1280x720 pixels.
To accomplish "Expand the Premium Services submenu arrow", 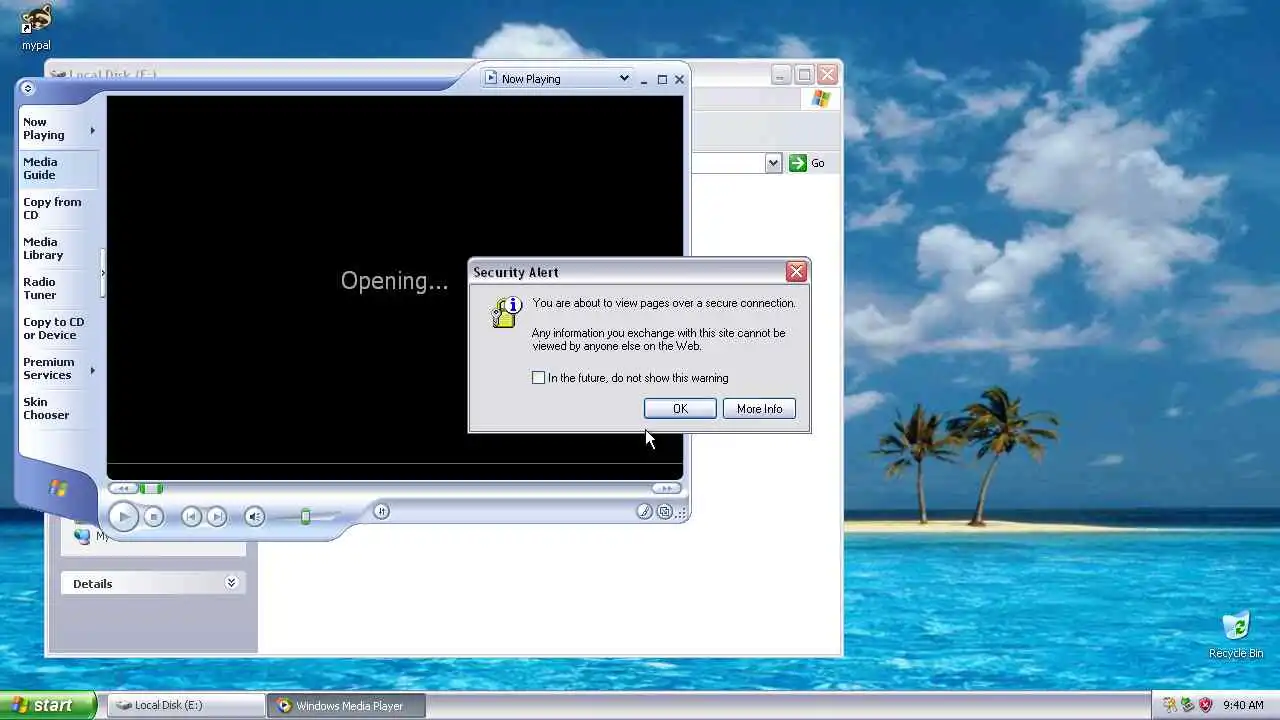I will tap(93, 370).
